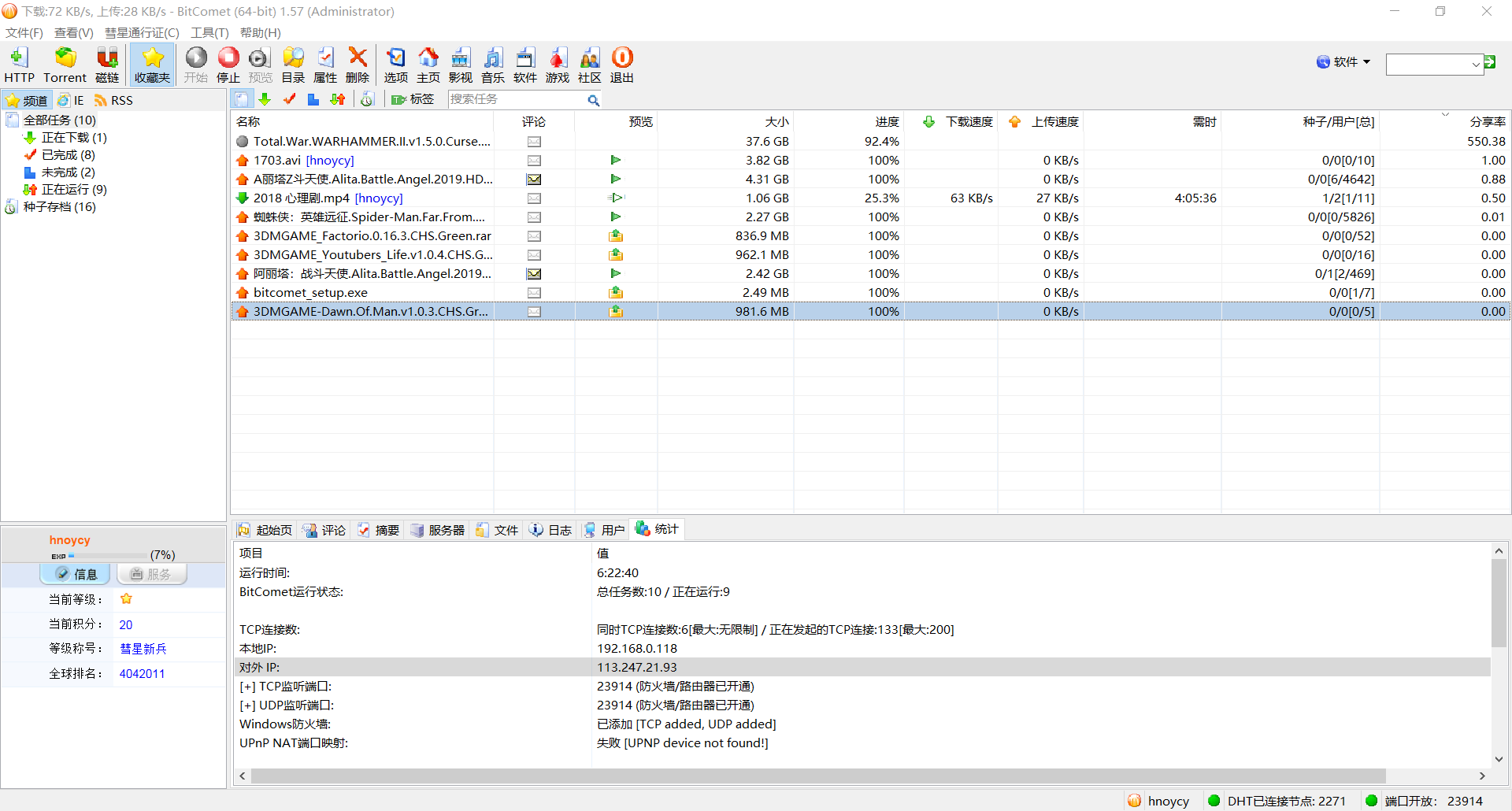1512x811 pixels.
Task: Preview play button for 2018 心理剧.mp4
Action: pos(616,198)
